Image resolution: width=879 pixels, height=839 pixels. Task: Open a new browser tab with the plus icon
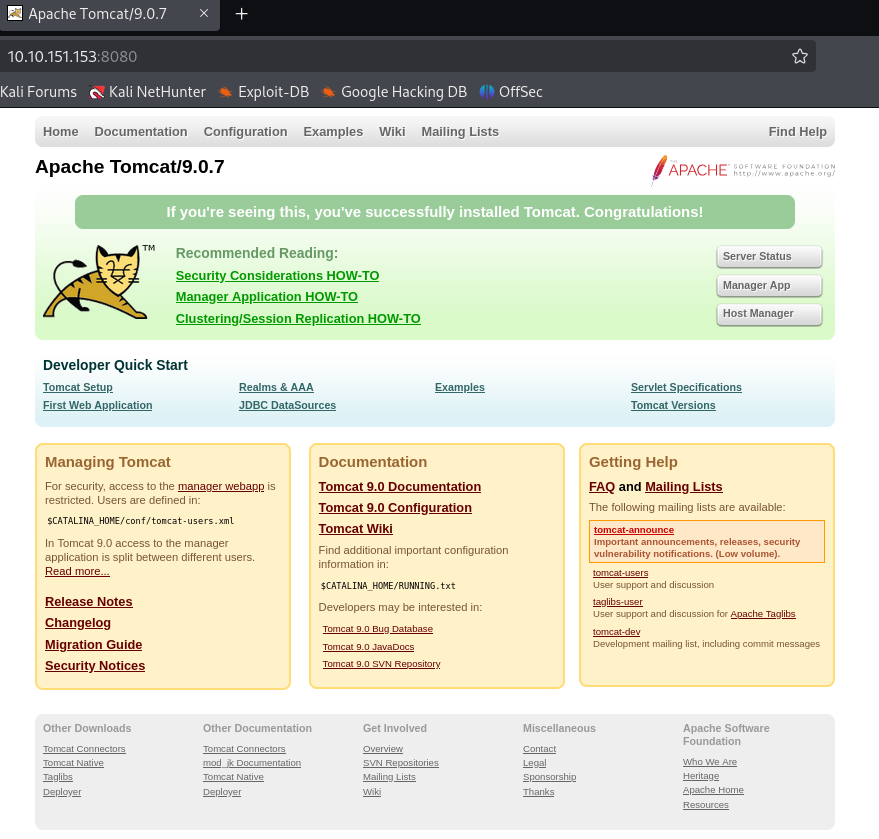242,14
